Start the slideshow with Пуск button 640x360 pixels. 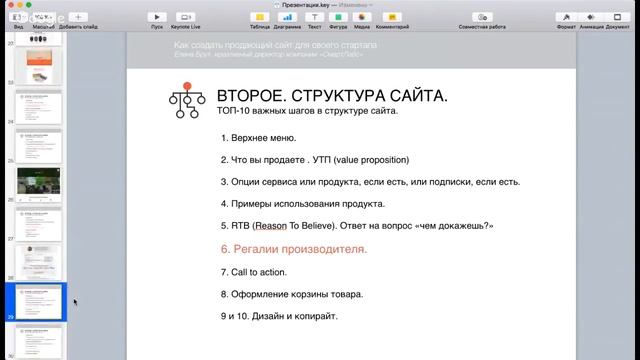click(157, 17)
